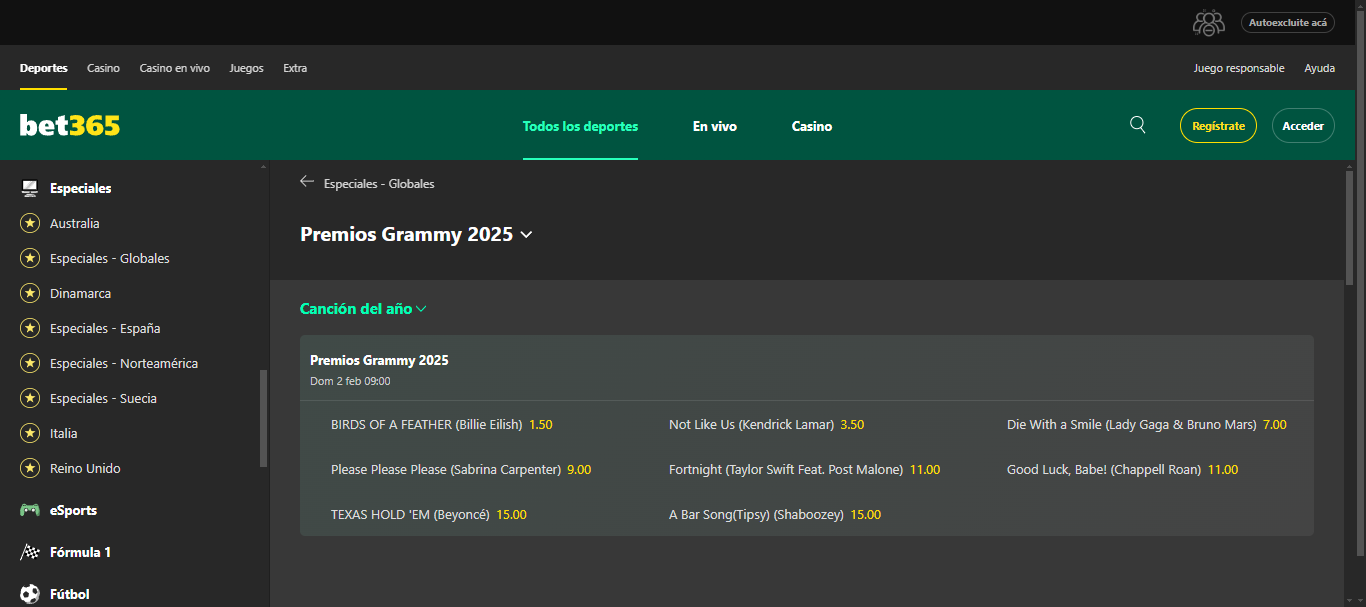Screen dimensions: 1366x607
Task: Click the Acceder login button
Action: tap(1303, 126)
